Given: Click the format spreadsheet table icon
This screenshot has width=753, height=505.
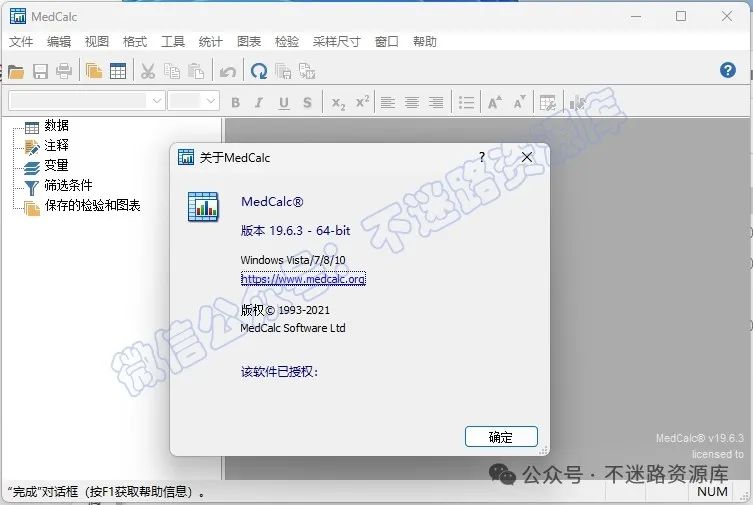Looking at the screenshot, I should (x=547, y=103).
